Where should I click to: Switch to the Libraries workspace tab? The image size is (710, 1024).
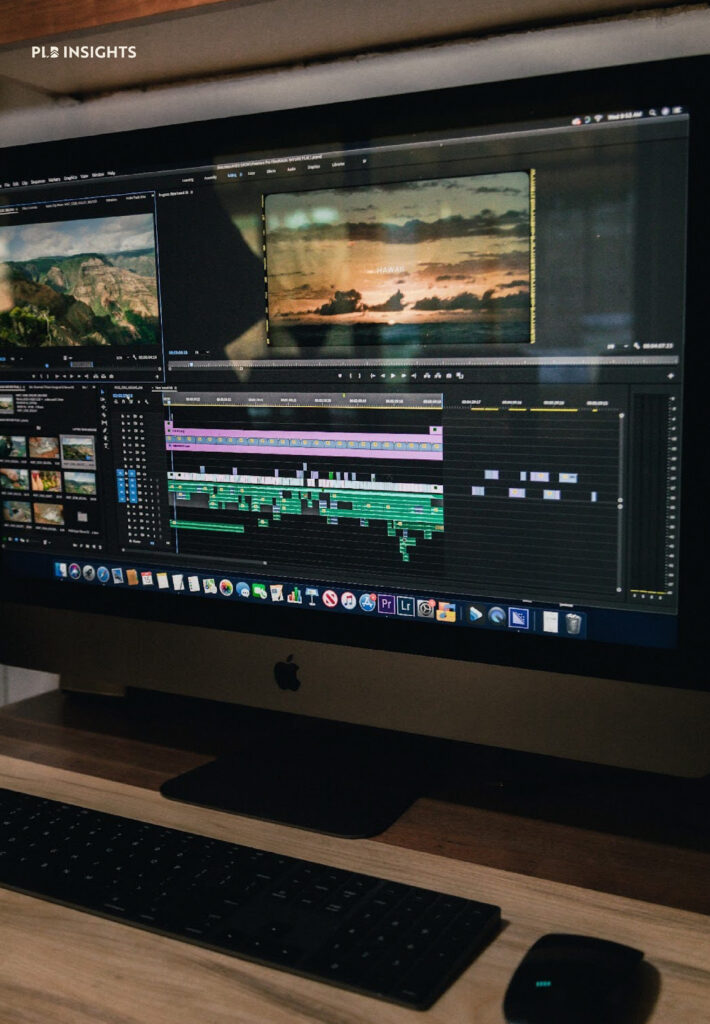338,164
